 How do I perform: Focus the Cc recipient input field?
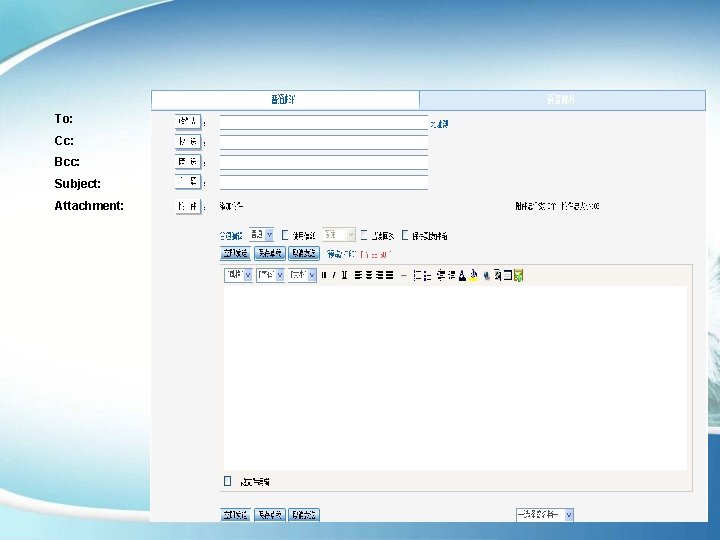324,142
